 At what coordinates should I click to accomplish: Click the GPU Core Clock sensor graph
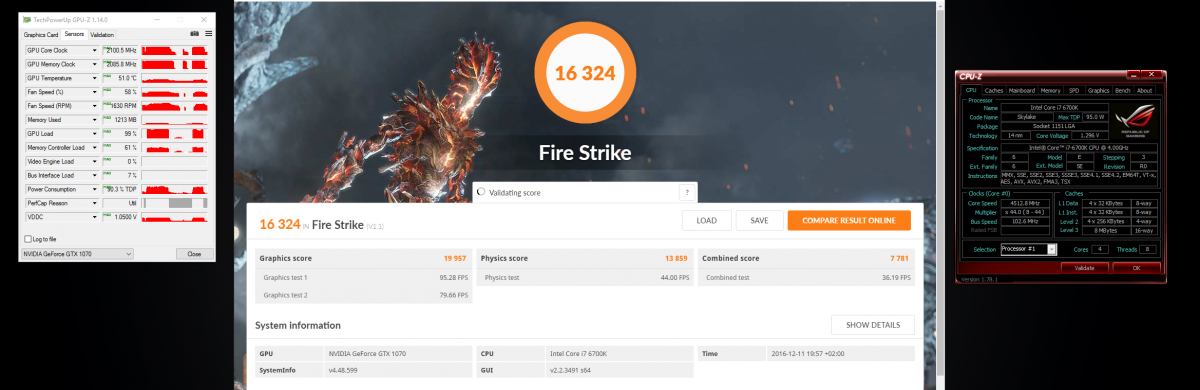[176, 50]
